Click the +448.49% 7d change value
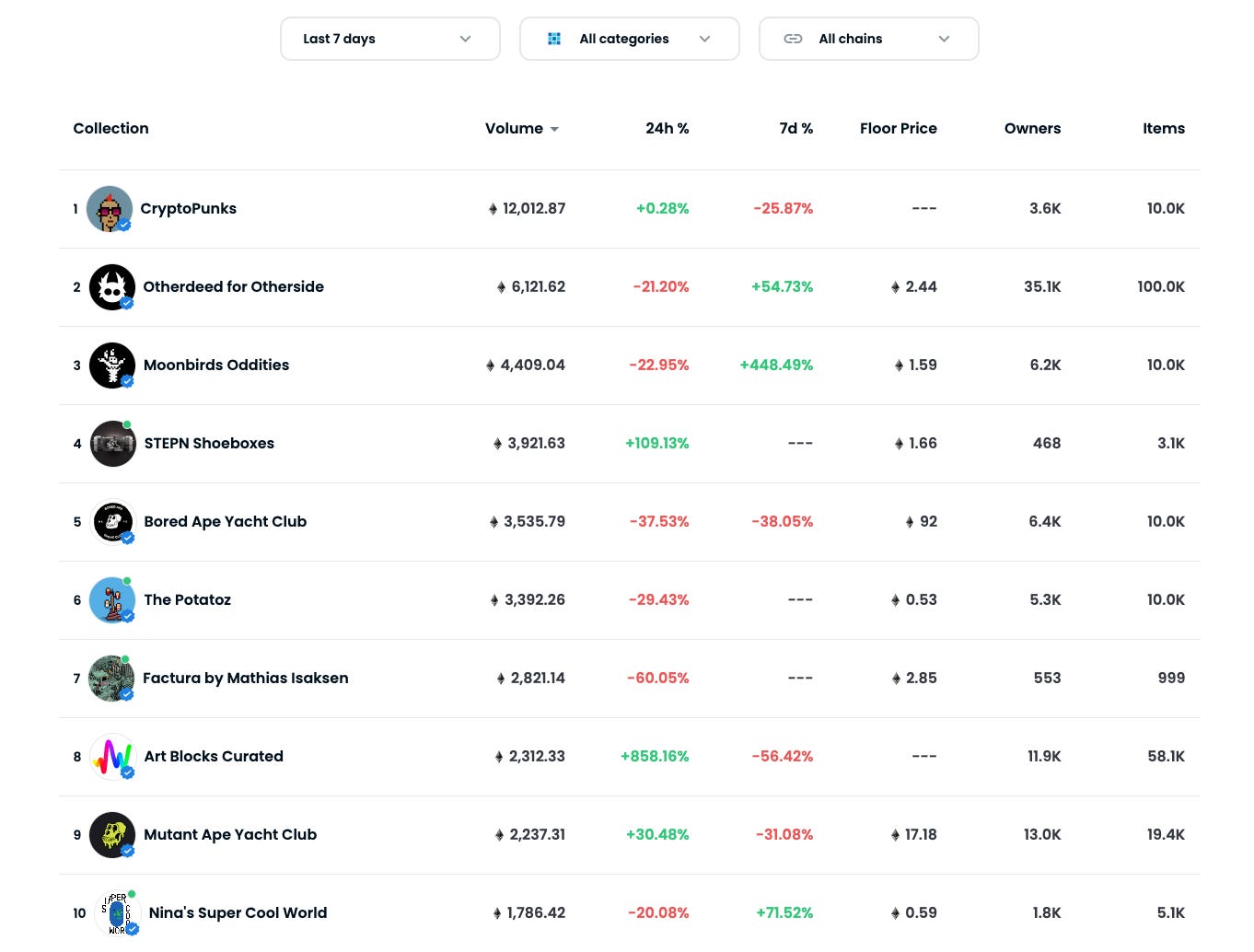Viewport: 1254px width, 952px height. [x=776, y=366]
